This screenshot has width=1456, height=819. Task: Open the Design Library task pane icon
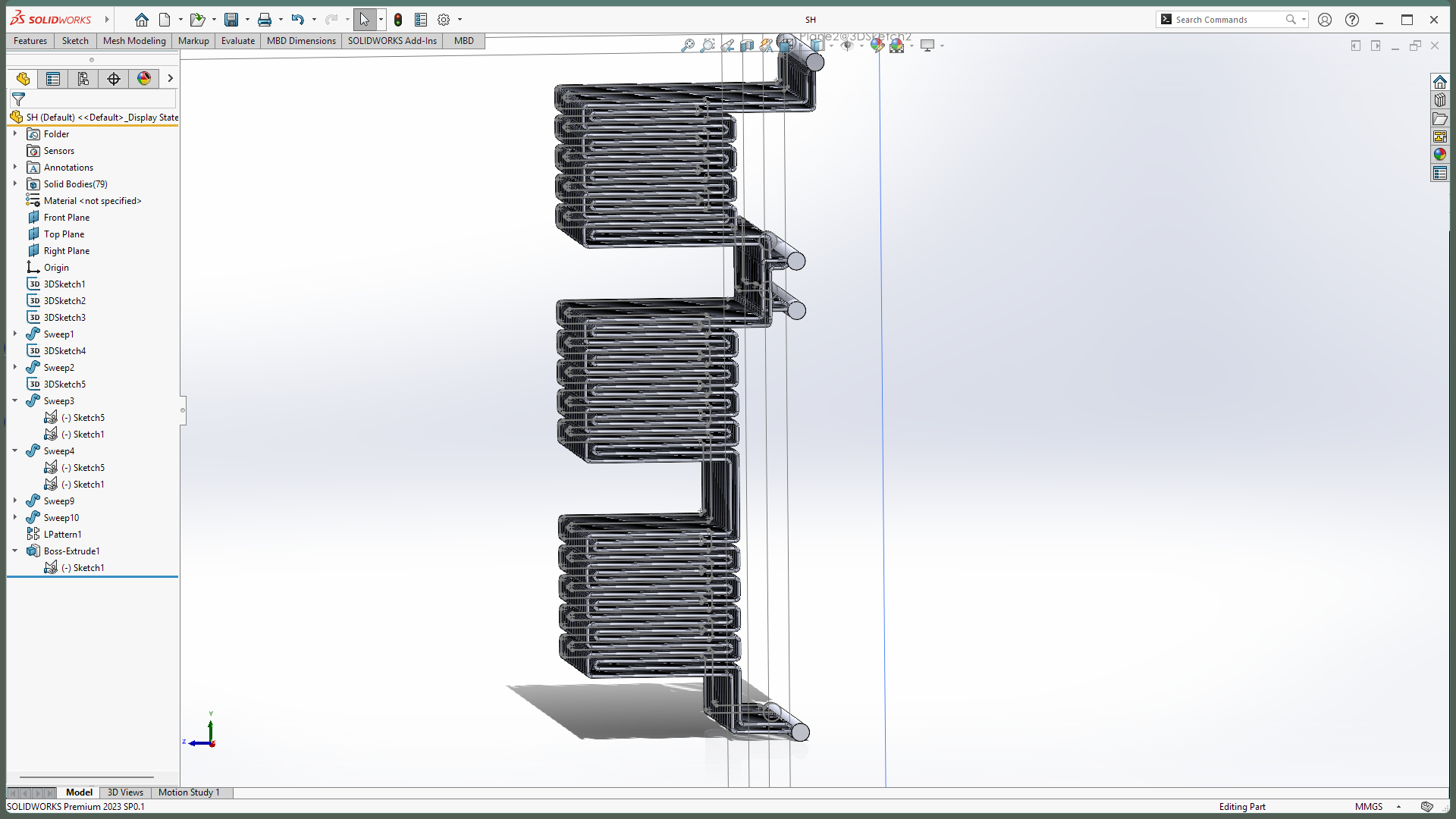point(1440,100)
